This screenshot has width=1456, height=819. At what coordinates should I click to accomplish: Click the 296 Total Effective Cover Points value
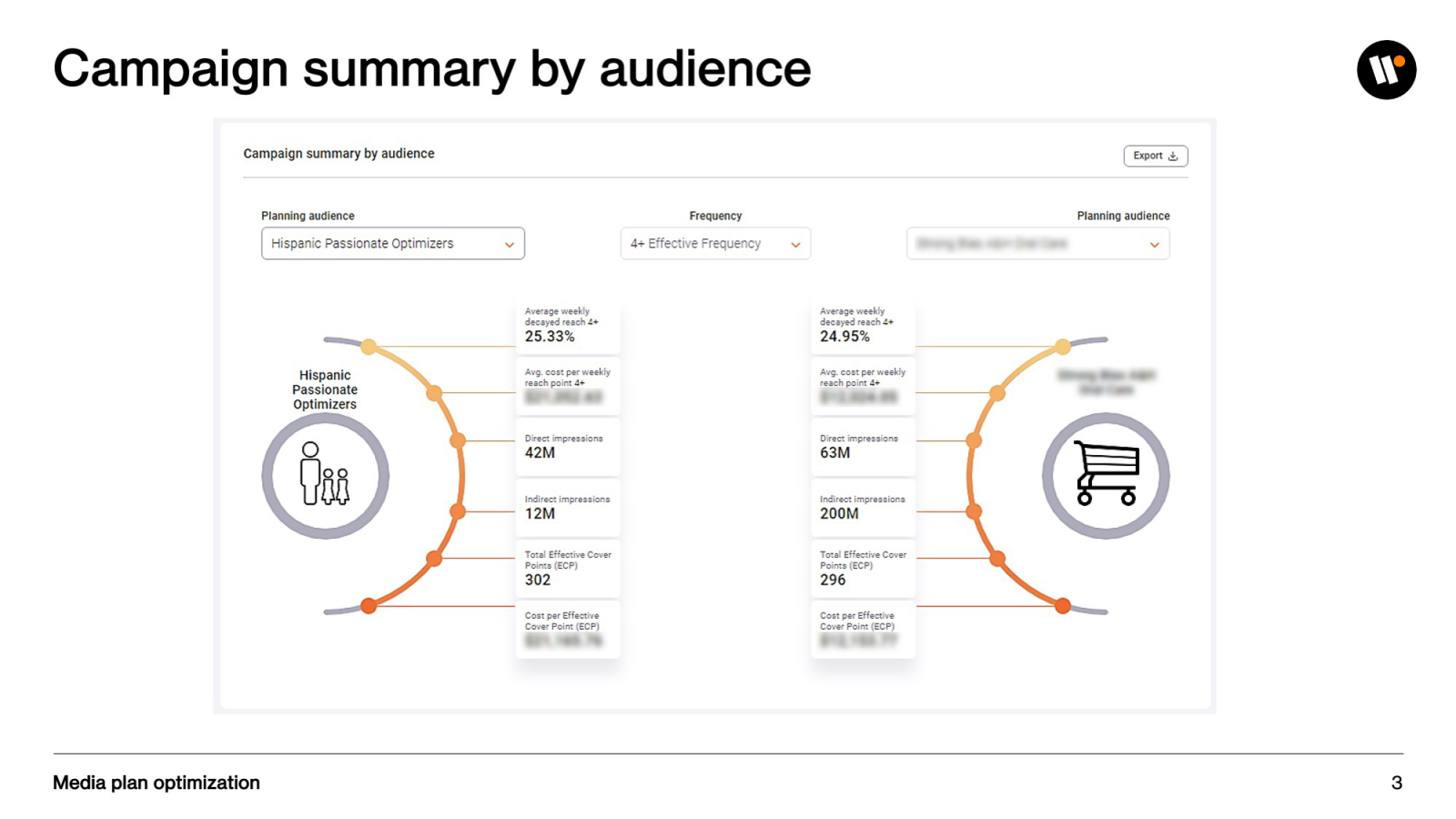833,580
